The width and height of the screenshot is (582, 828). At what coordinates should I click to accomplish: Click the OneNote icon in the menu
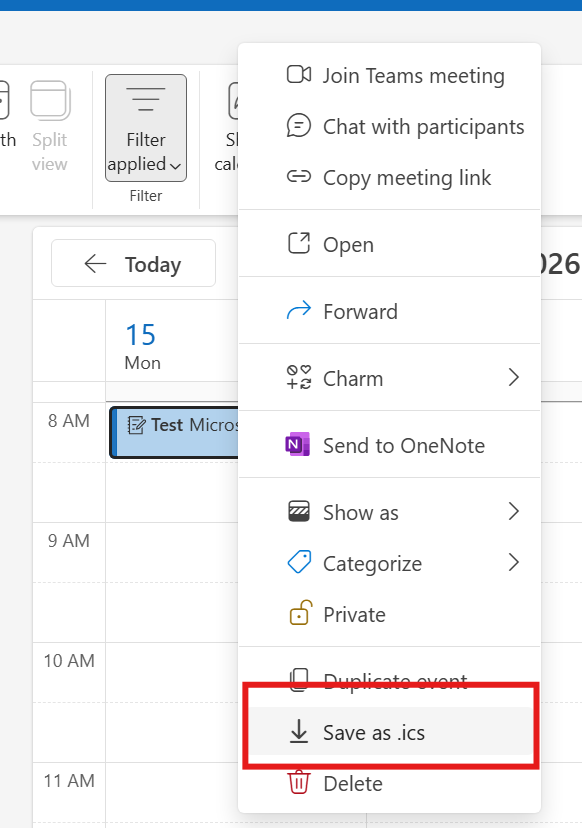pyautogui.click(x=297, y=445)
